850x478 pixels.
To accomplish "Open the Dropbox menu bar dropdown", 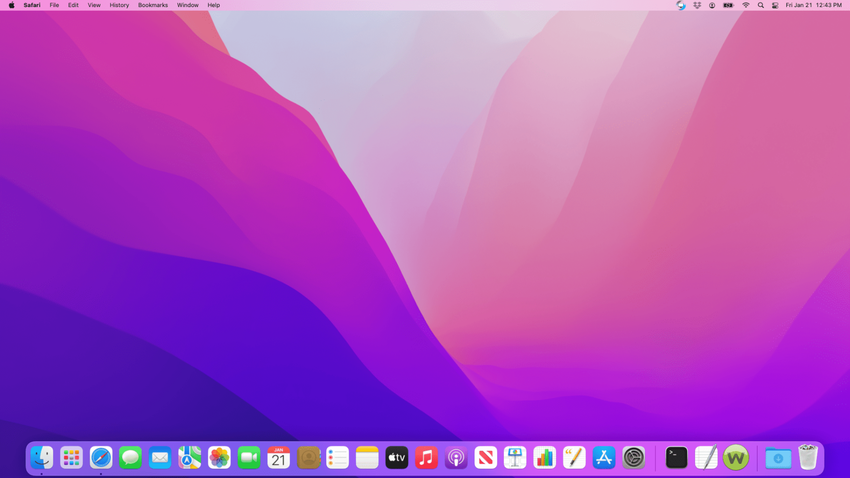I will click(697, 5).
